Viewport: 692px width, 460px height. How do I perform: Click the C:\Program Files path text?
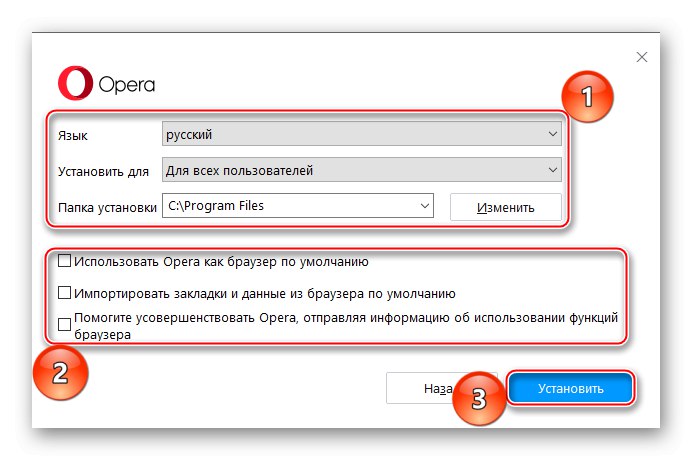[216, 206]
